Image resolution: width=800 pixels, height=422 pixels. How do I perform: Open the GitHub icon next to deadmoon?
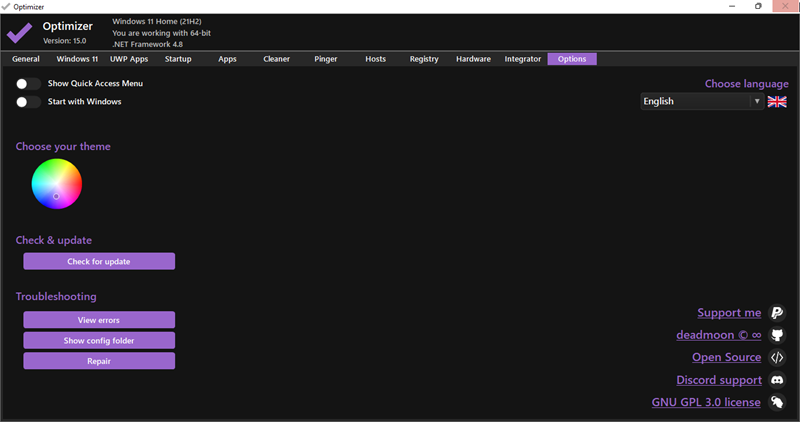pyautogui.click(x=777, y=335)
